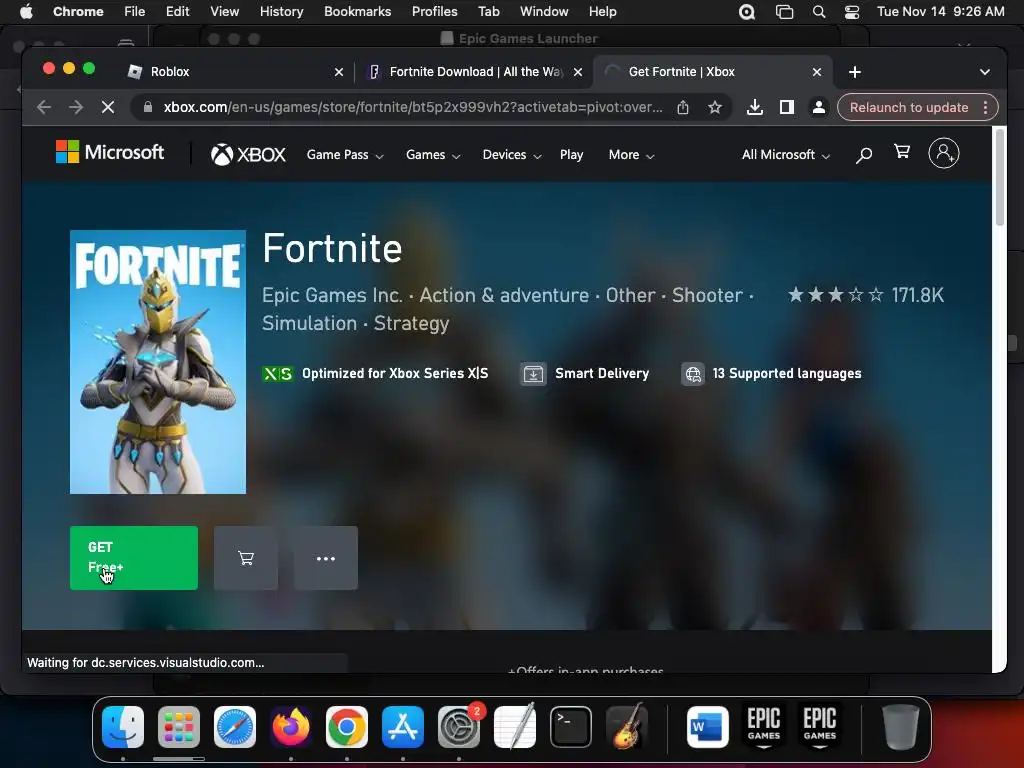
Task: Open the Bookmarks menu
Action: click(x=357, y=12)
